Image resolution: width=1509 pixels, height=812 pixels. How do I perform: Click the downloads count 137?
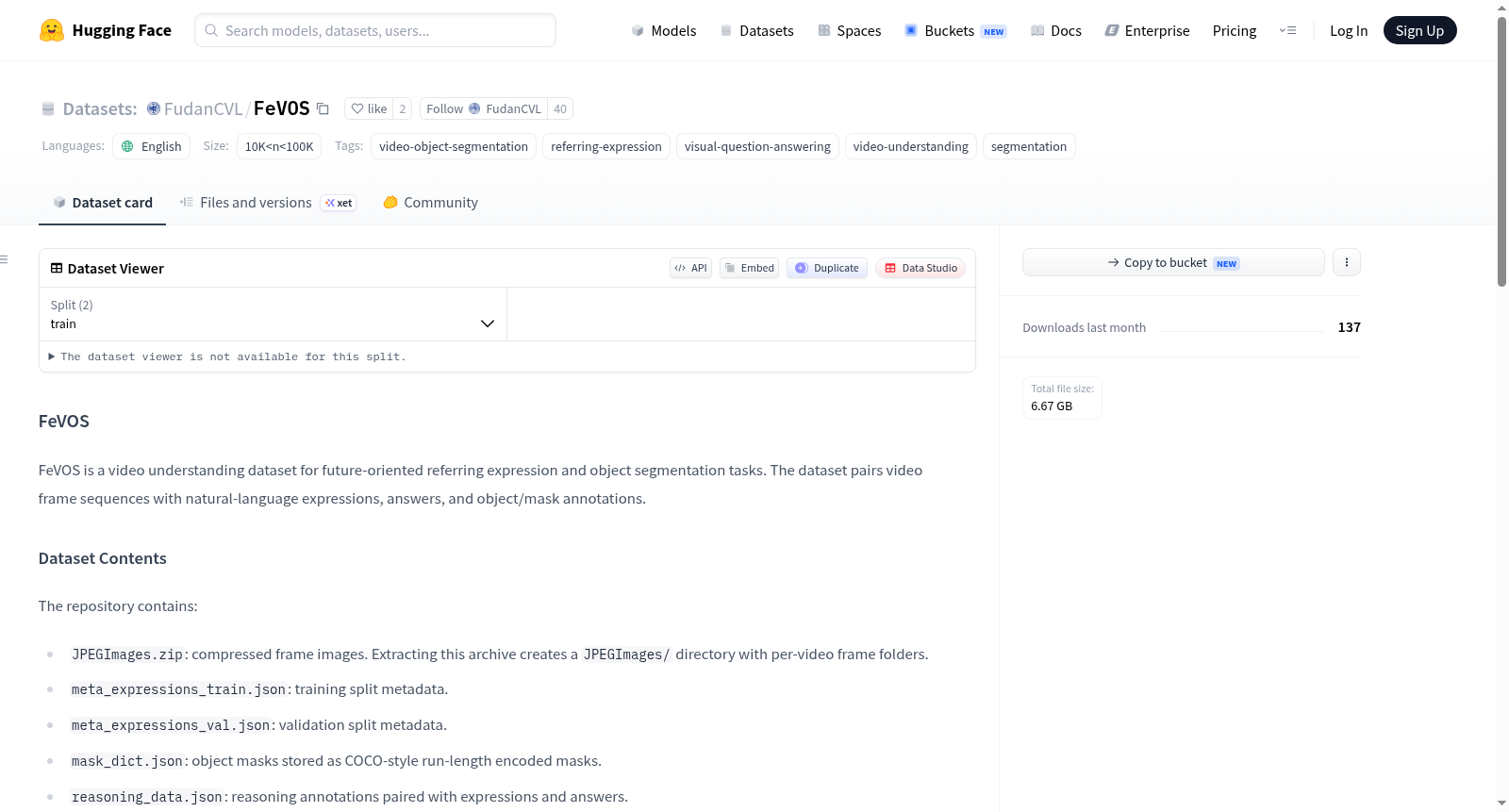point(1350,327)
